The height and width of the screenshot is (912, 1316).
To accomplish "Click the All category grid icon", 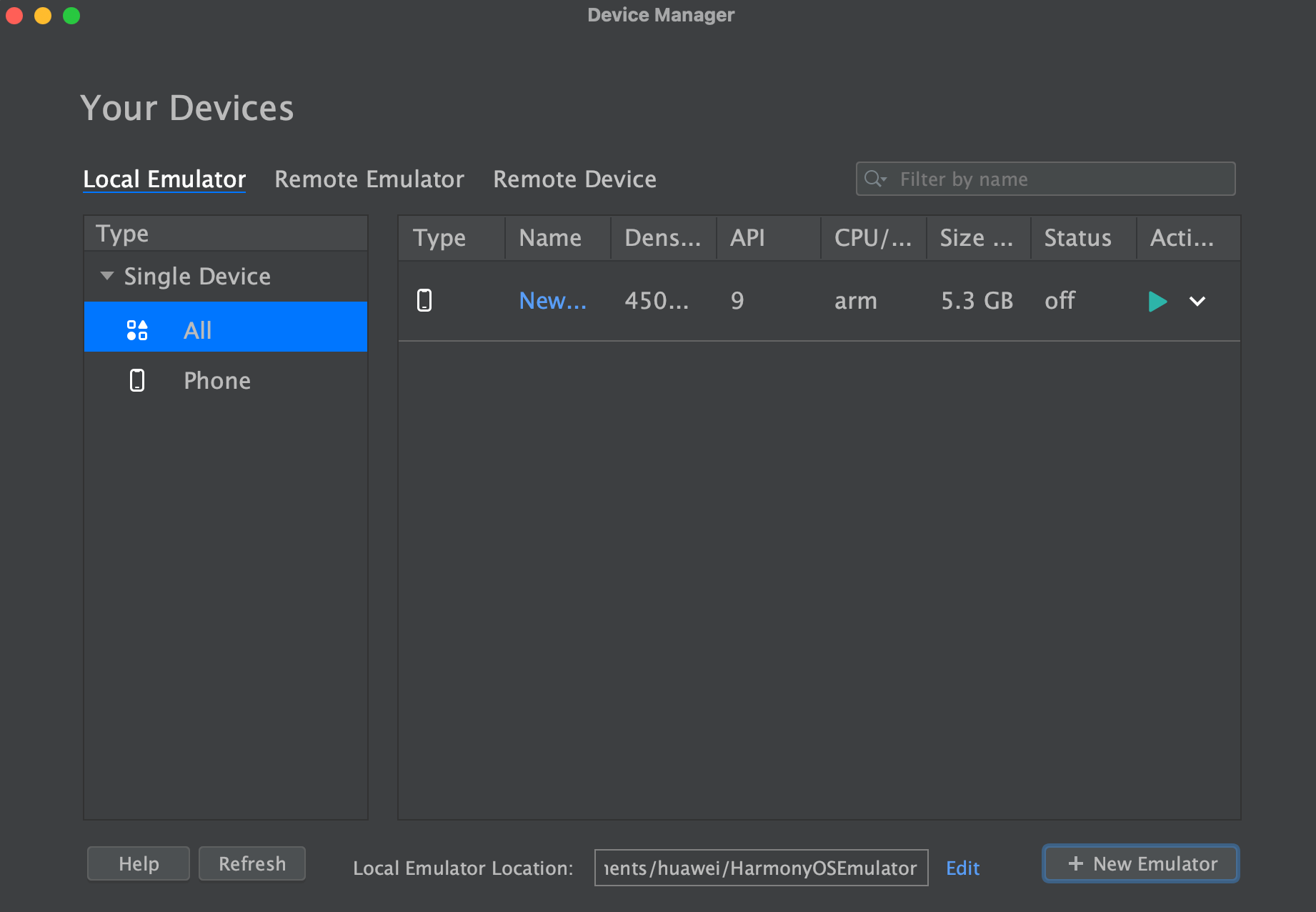I will pyautogui.click(x=137, y=330).
